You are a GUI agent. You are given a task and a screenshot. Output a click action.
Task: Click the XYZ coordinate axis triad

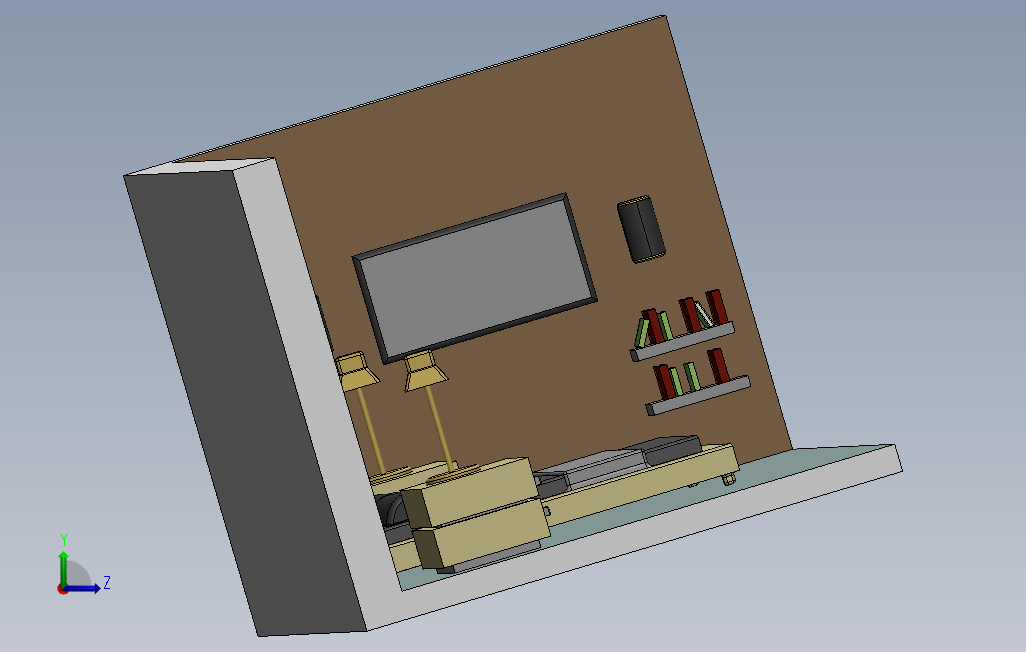83,565
